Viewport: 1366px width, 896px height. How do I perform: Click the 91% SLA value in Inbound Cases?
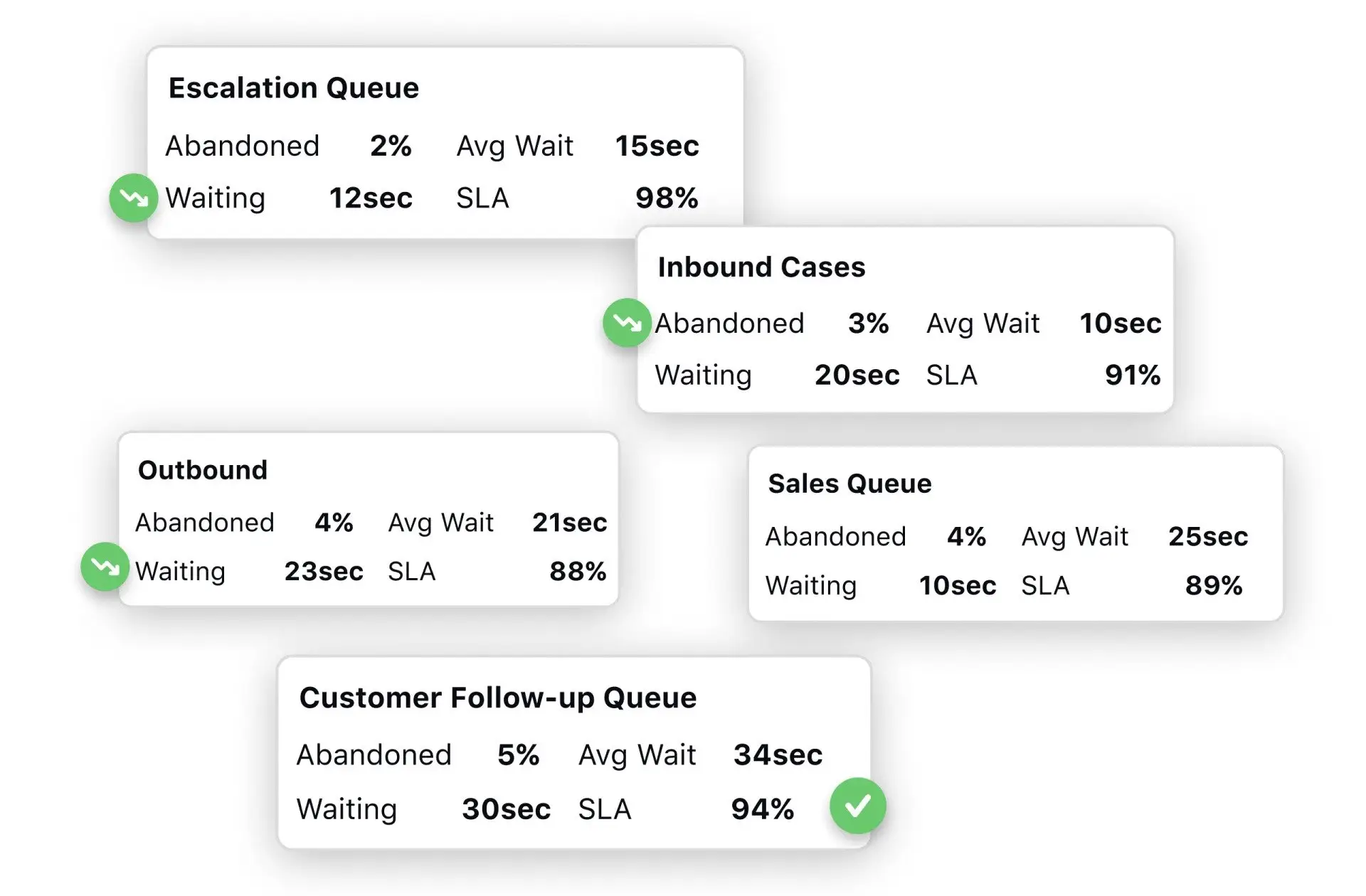point(1133,375)
